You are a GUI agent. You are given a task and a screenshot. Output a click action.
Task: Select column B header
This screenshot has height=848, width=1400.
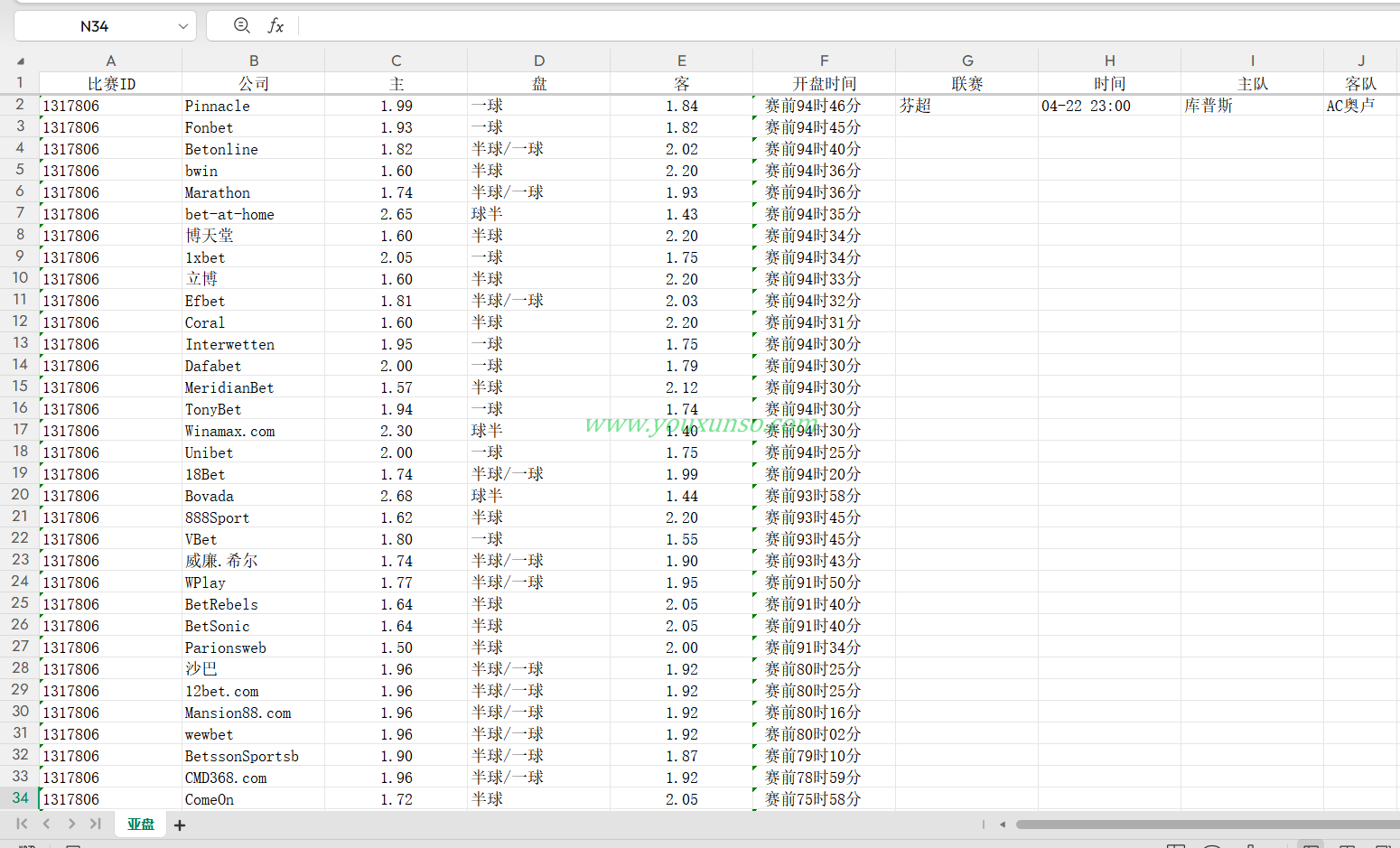(254, 61)
